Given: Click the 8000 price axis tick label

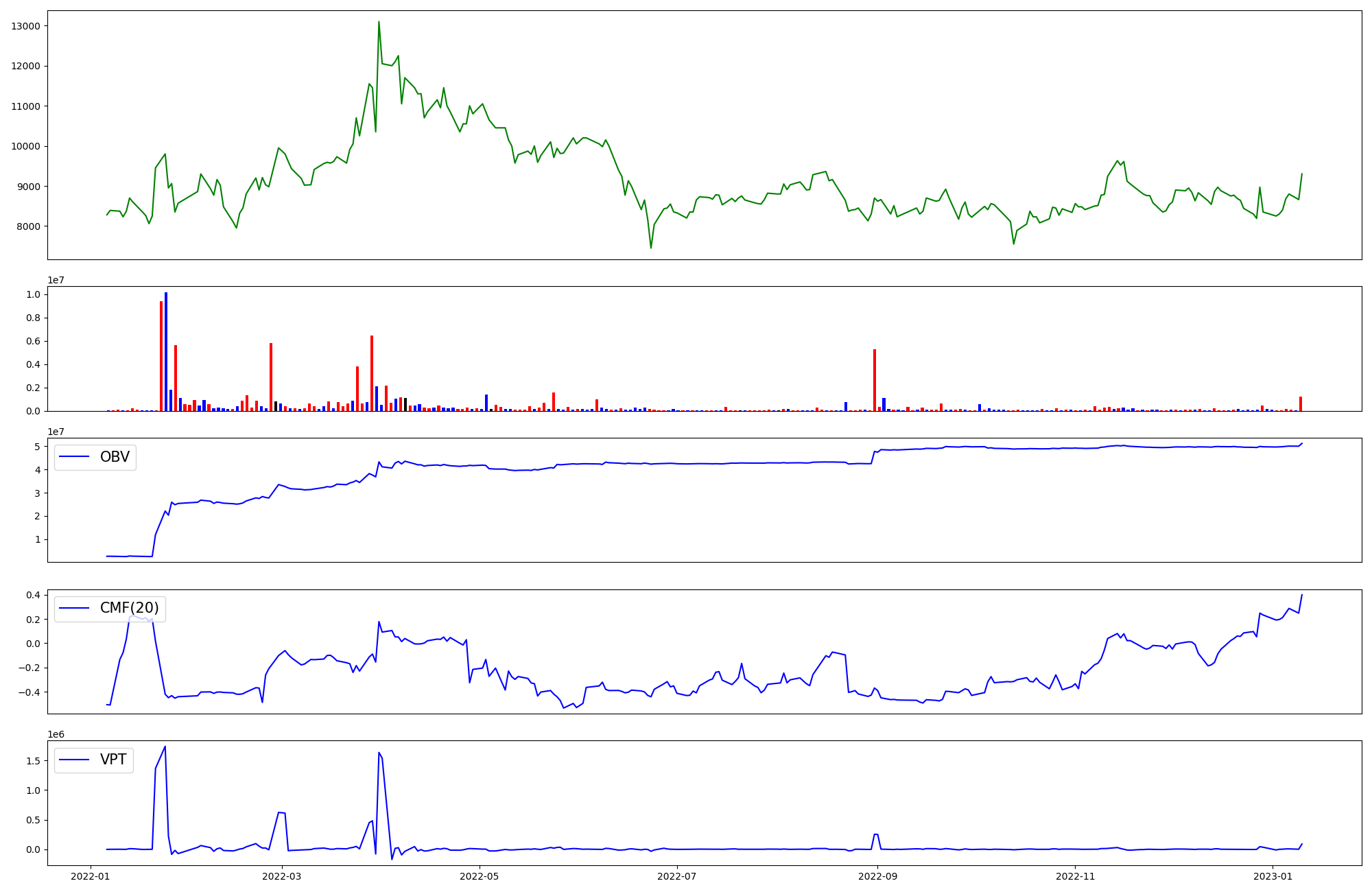Looking at the screenshot, I should [x=29, y=226].
